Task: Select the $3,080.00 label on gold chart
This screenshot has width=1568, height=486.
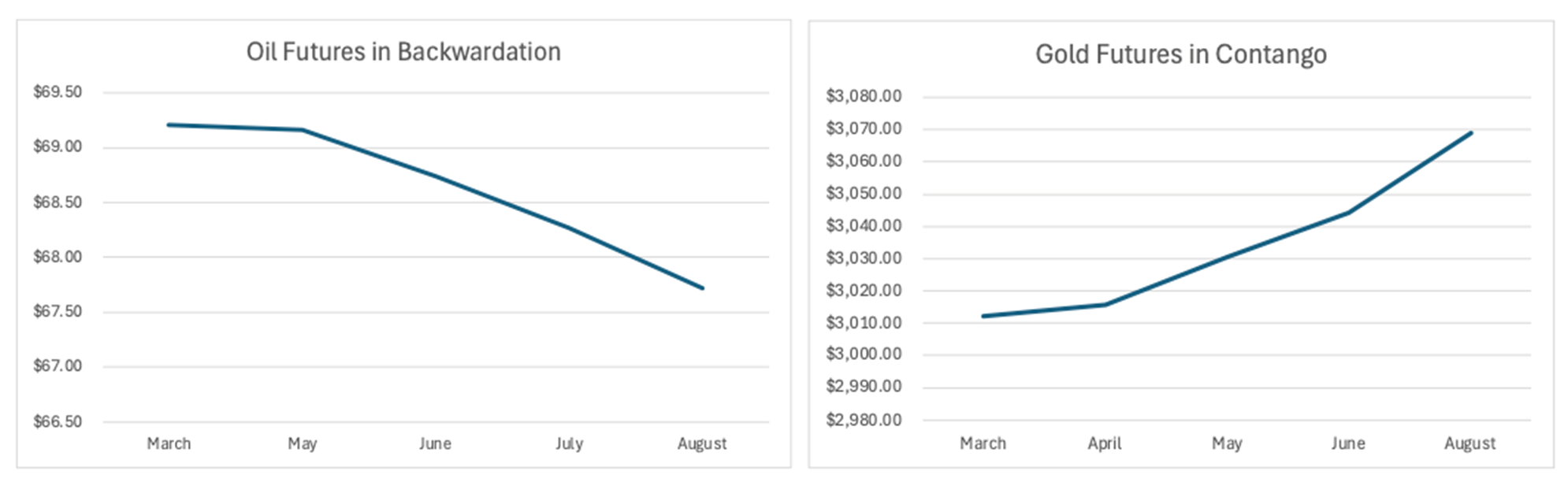Action: click(x=864, y=96)
